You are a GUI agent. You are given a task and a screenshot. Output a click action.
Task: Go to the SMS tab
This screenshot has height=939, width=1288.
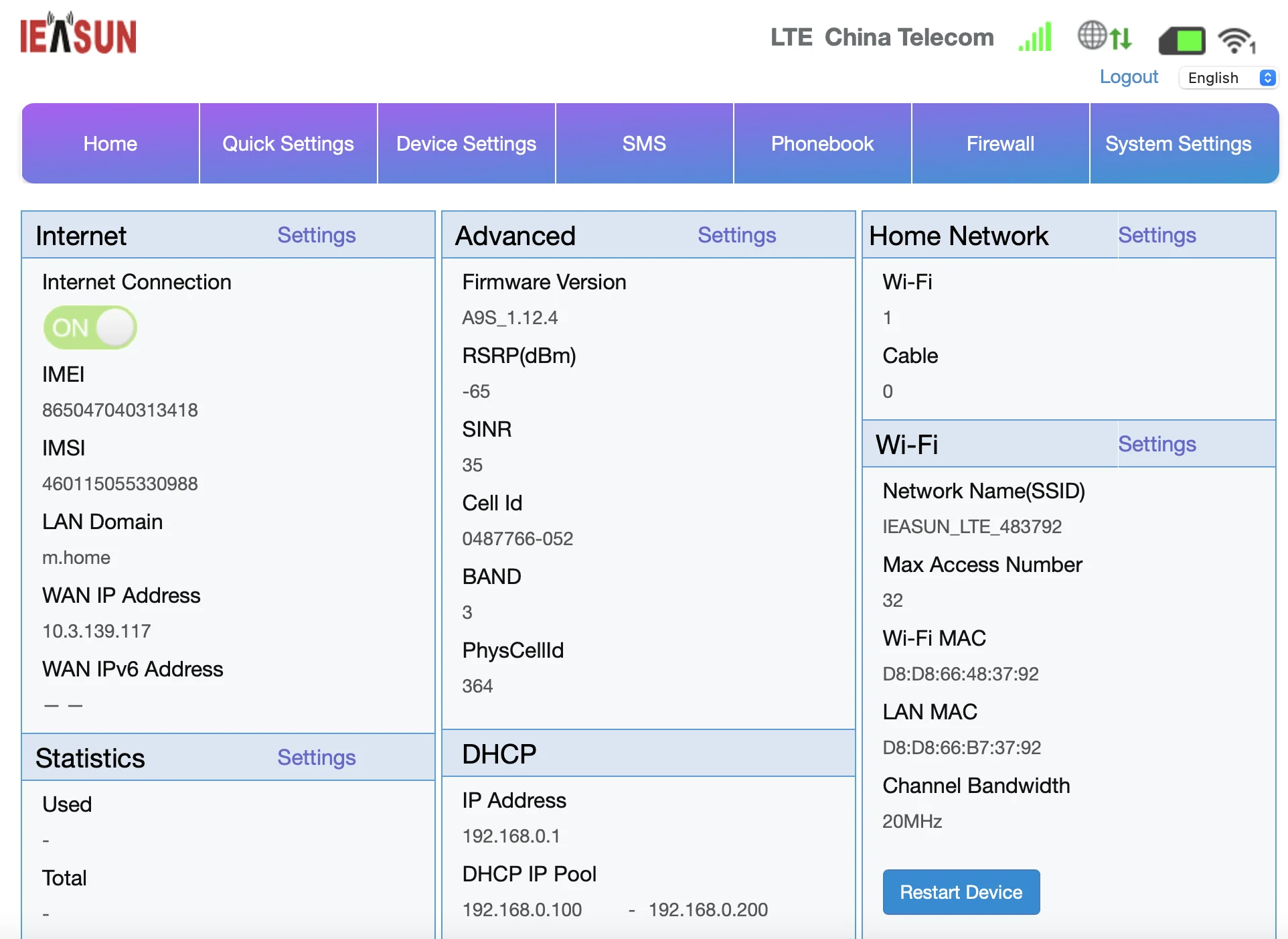pos(644,143)
